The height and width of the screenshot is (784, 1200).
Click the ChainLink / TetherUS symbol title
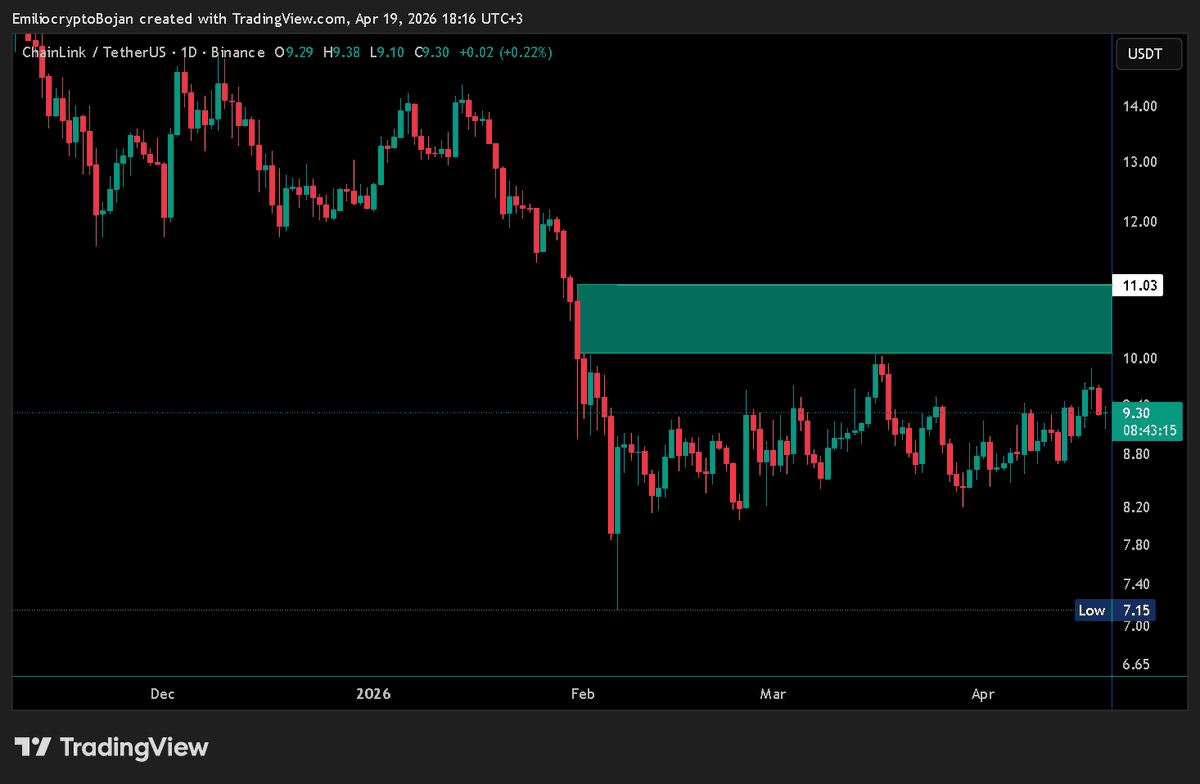pos(93,52)
